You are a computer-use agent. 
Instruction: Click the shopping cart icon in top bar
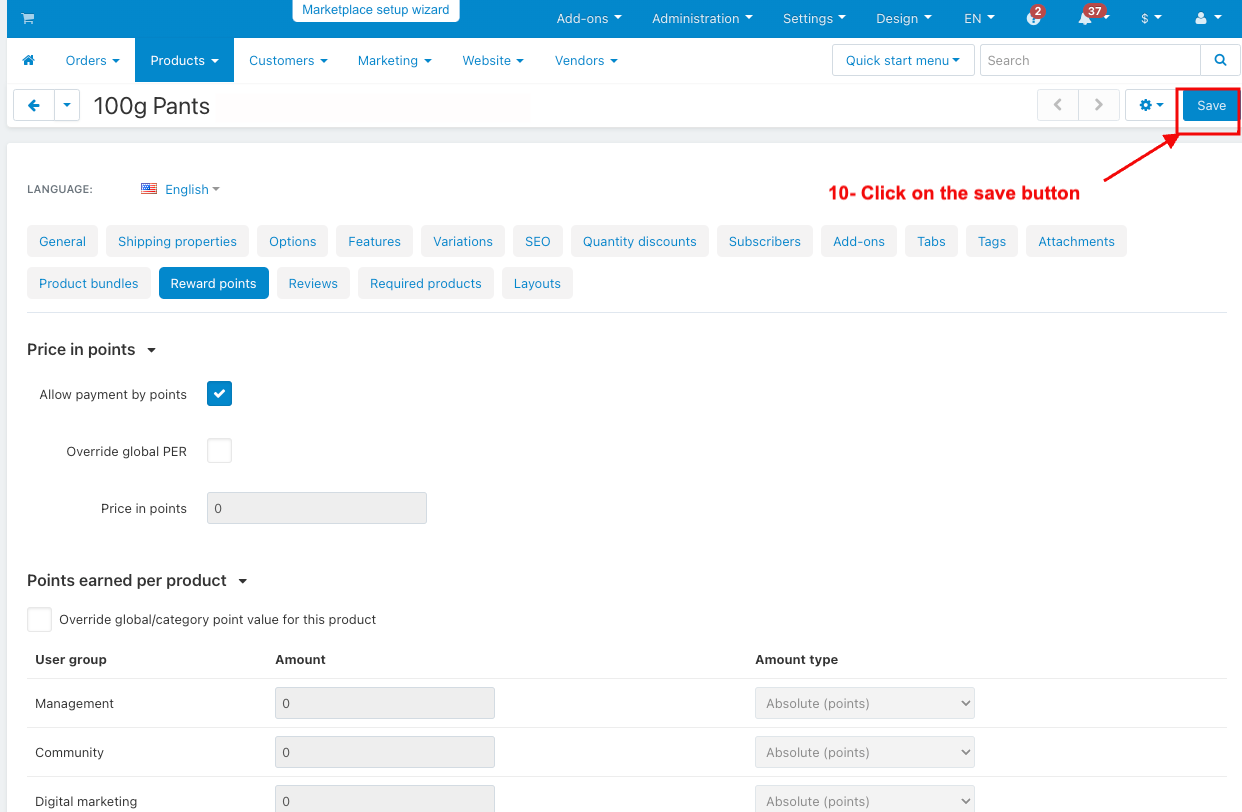click(27, 18)
